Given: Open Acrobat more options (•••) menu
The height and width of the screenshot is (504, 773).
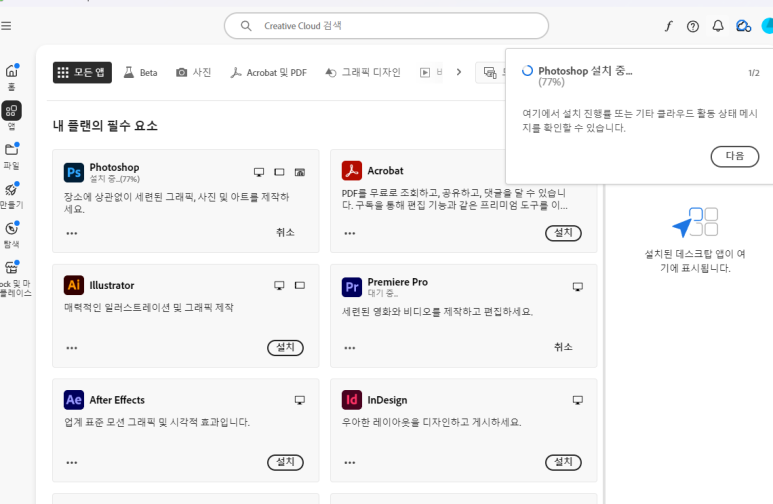Looking at the screenshot, I should (x=350, y=233).
